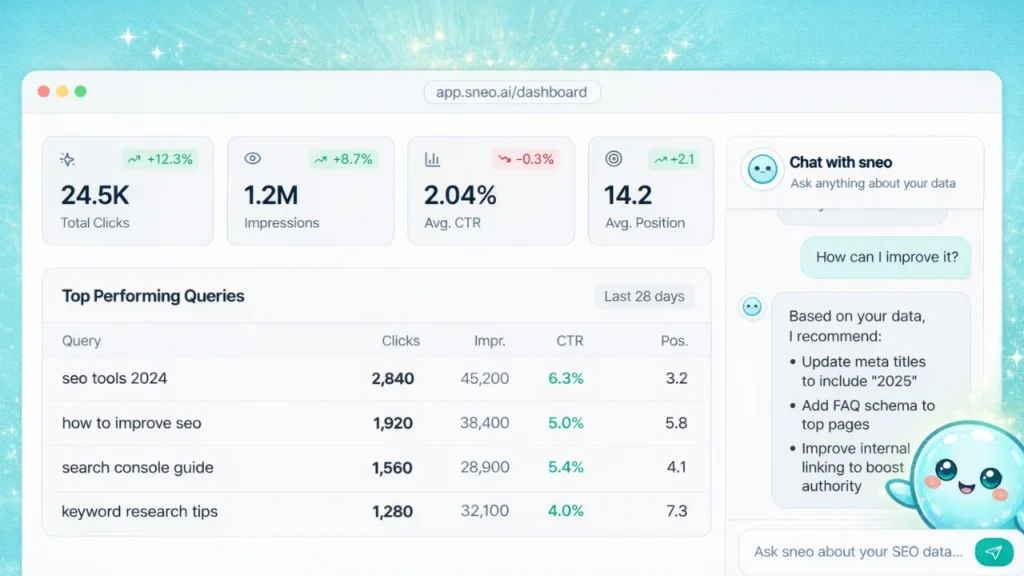1024x576 pixels.
Task: Toggle the +2.1 badge on Avg. Position
Action: coord(673,158)
